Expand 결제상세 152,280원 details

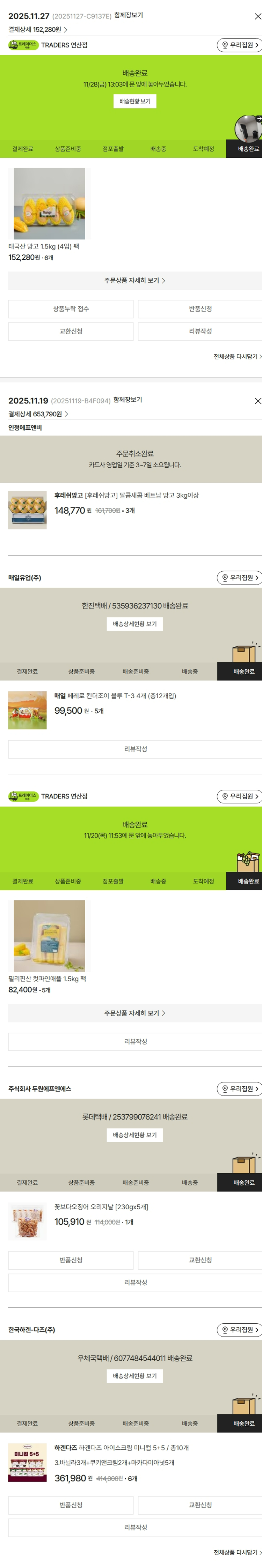click(x=38, y=29)
